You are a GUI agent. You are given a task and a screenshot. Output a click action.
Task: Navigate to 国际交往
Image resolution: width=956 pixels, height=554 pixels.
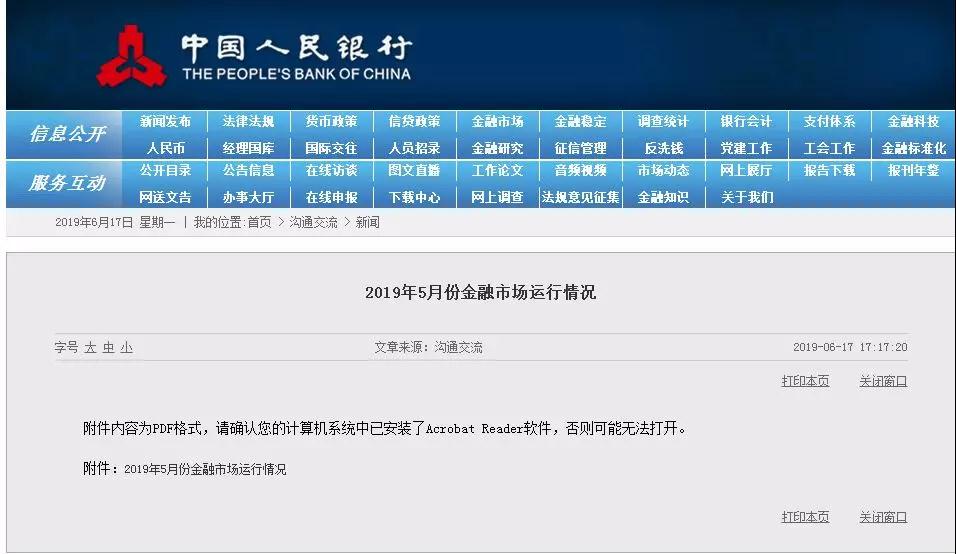[x=331, y=148]
